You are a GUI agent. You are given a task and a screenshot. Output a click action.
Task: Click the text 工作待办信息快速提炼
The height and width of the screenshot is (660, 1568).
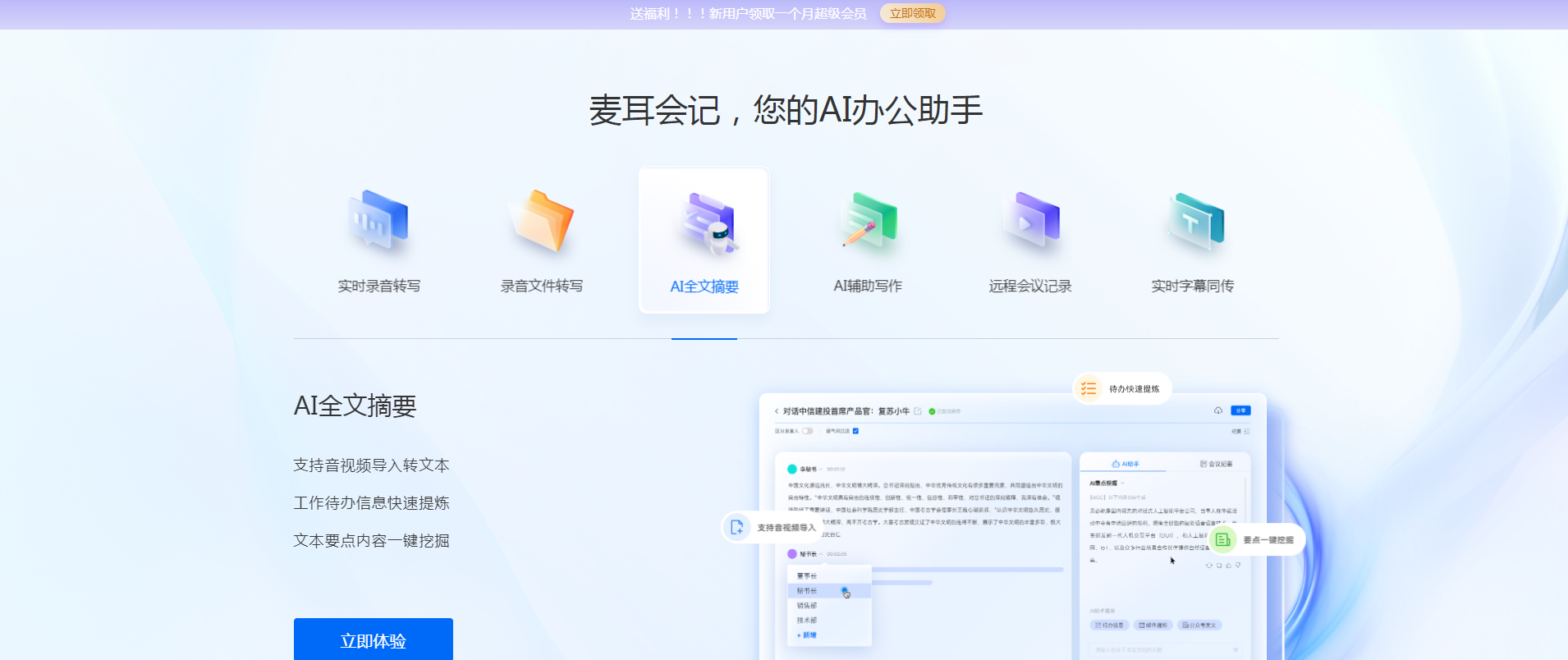click(x=372, y=503)
